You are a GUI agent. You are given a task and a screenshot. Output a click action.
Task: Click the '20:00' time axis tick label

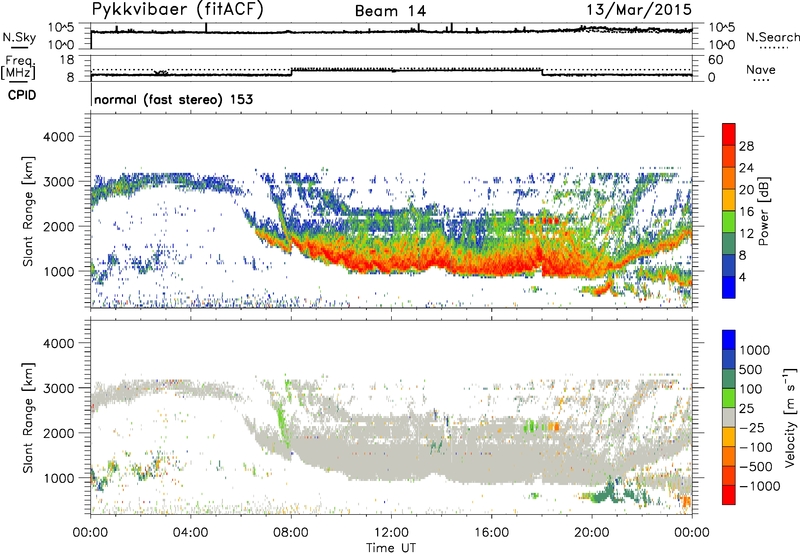(x=592, y=533)
